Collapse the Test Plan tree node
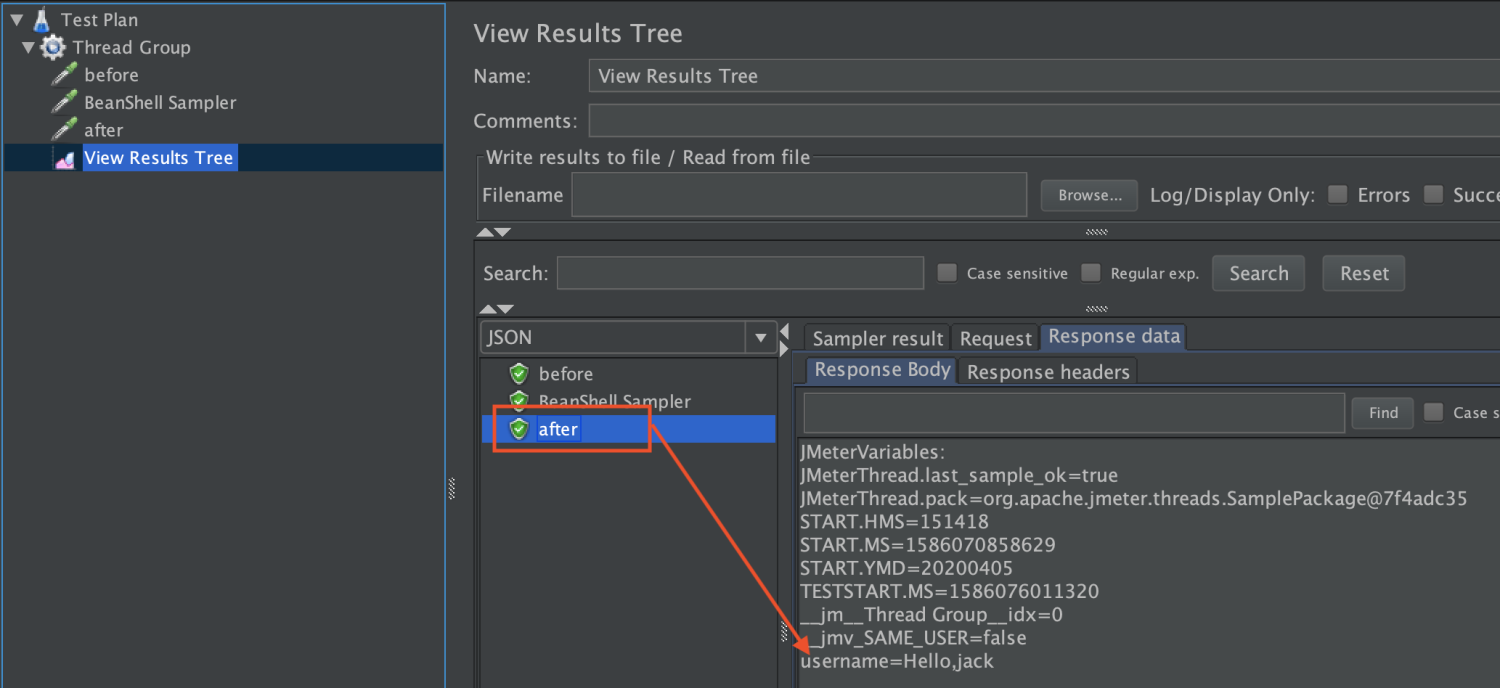This screenshot has height=688, width=1500. (x=17, y=20)
